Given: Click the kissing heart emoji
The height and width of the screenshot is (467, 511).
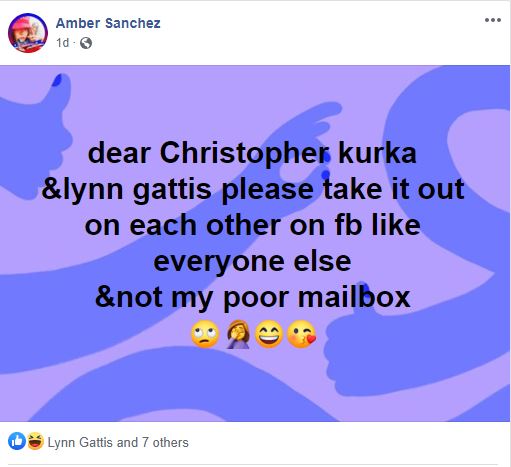Looking at the screenshot, I should click(301, 334).
